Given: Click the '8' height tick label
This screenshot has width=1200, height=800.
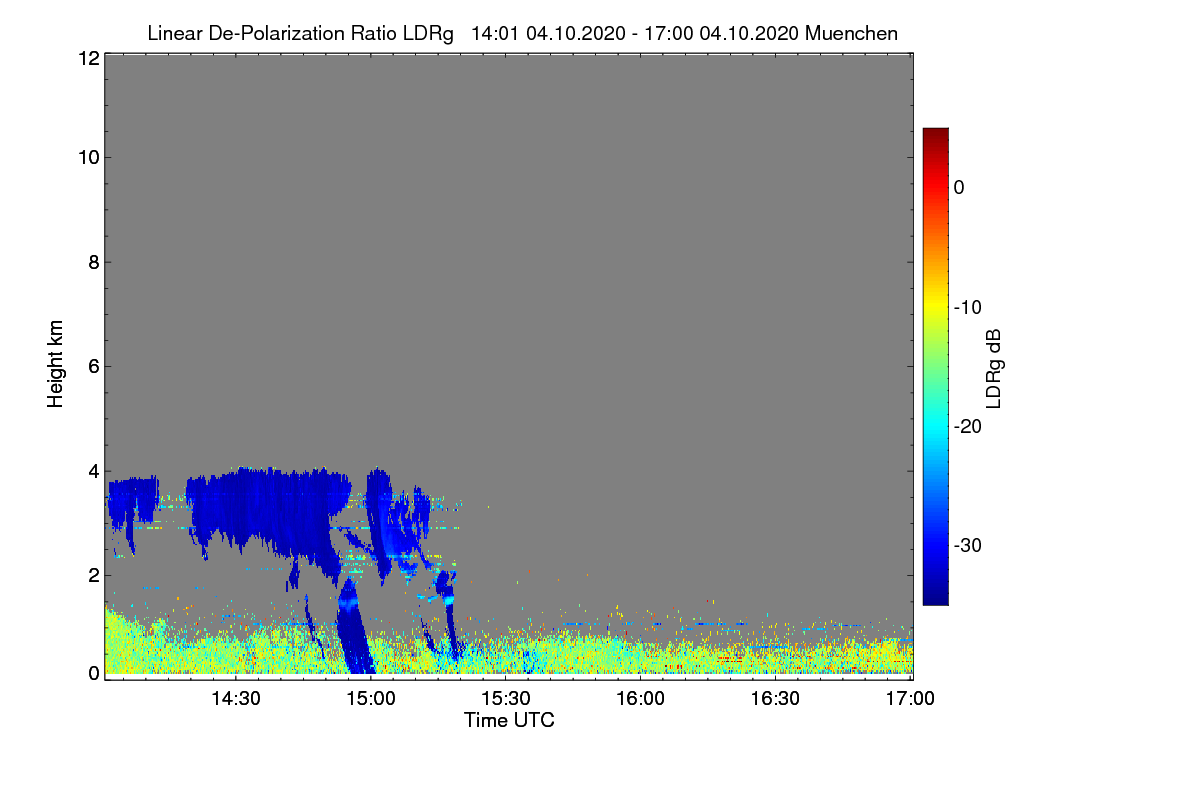Looking at the screenshot, I should (93, 262).
